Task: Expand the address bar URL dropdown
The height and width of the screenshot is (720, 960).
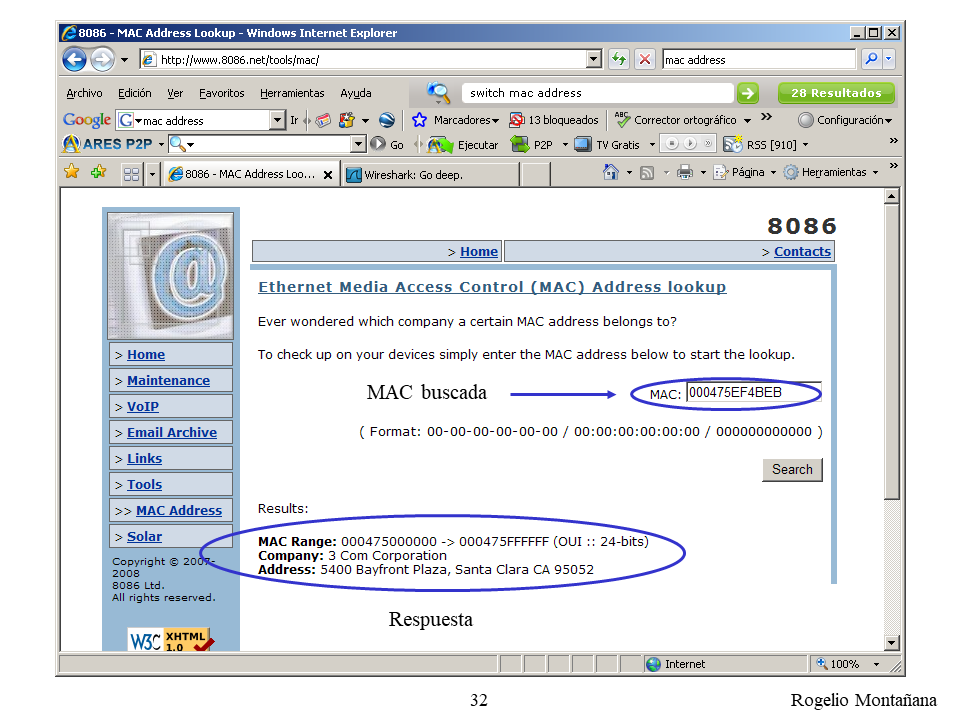Action: [594, 60]
